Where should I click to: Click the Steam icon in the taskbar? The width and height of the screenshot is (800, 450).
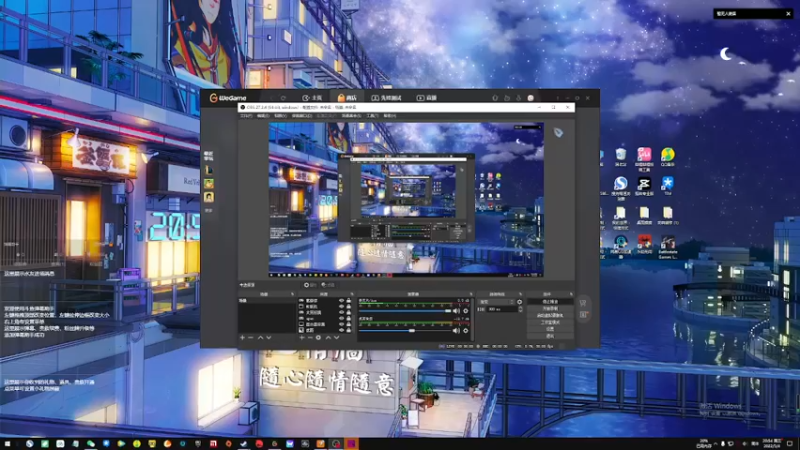(243, 443)
